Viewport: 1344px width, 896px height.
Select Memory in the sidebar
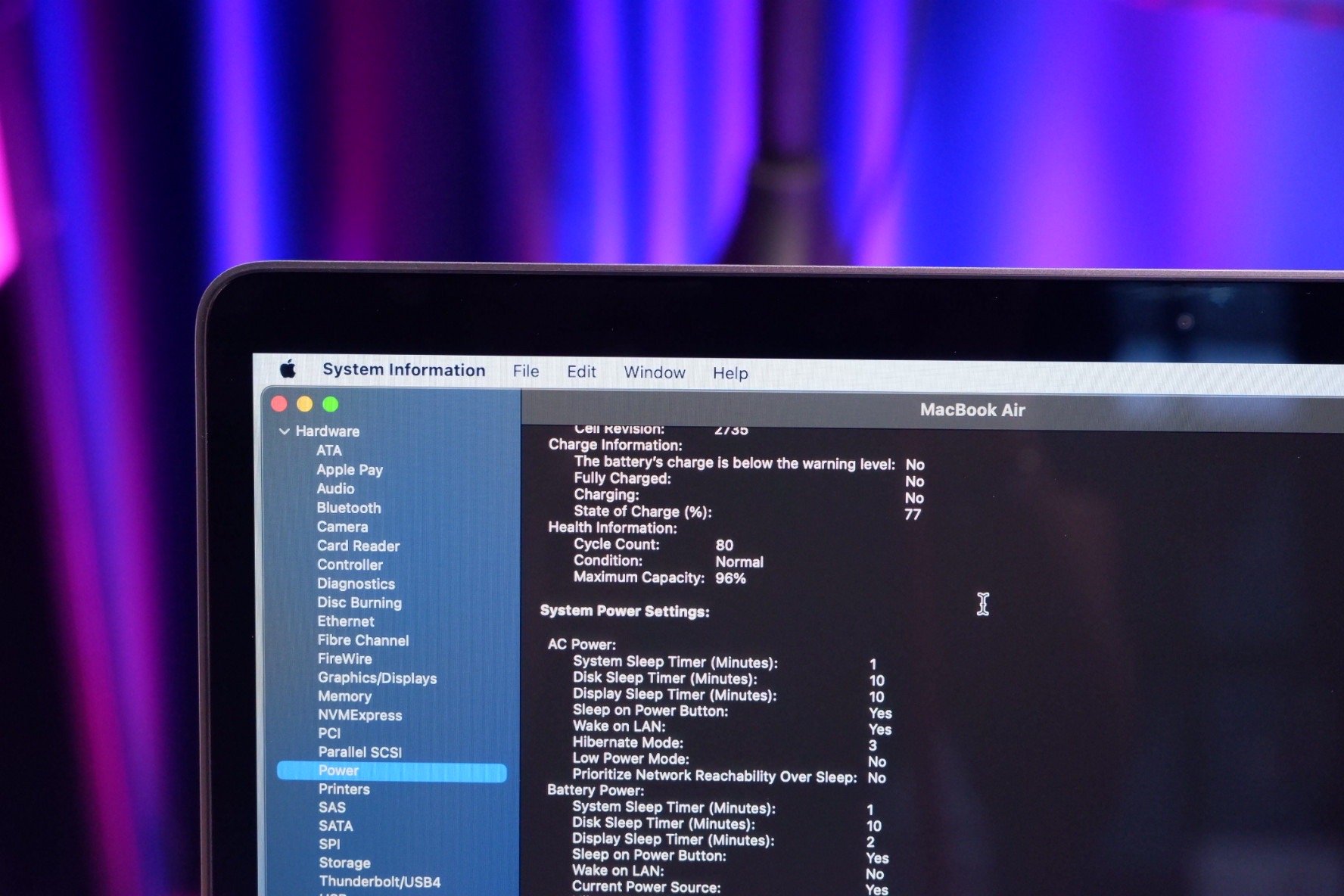[345, 696]
